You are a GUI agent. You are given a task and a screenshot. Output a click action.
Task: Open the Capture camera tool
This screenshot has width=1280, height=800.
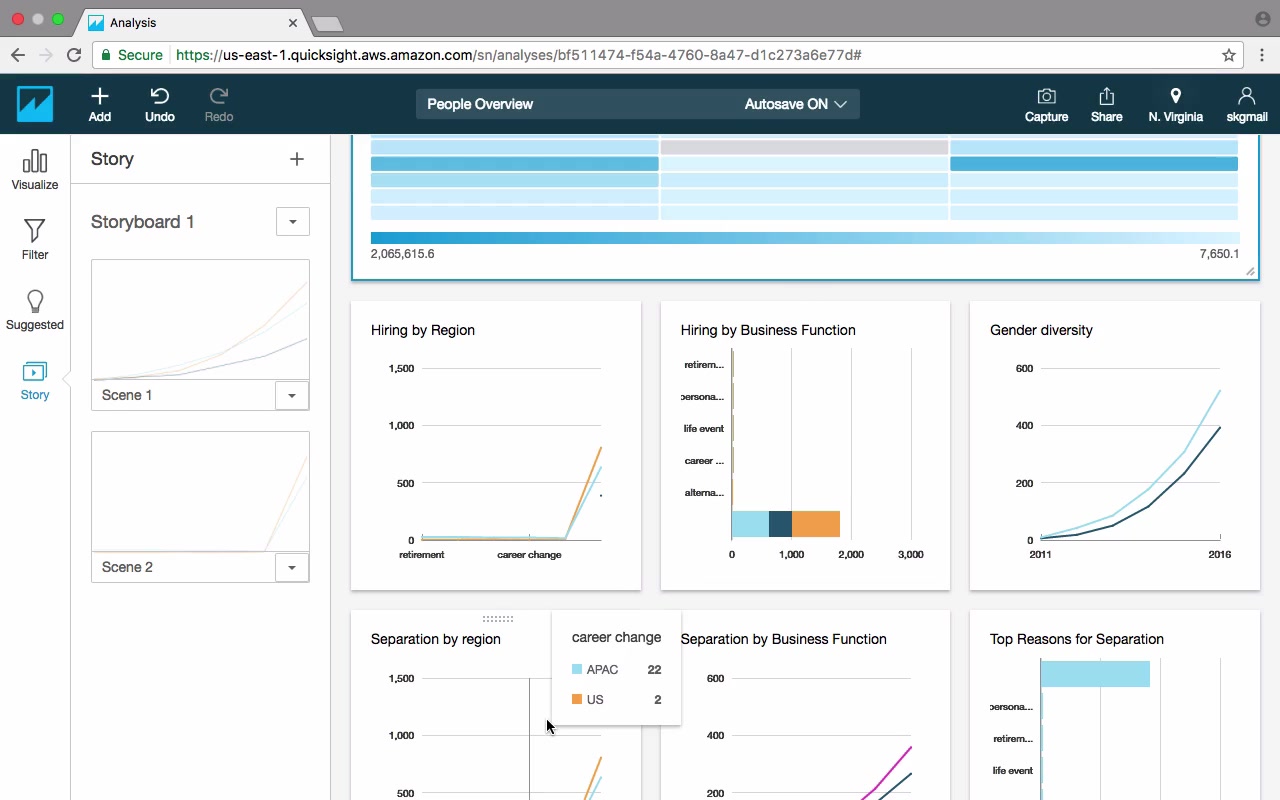click(1046, 104)
